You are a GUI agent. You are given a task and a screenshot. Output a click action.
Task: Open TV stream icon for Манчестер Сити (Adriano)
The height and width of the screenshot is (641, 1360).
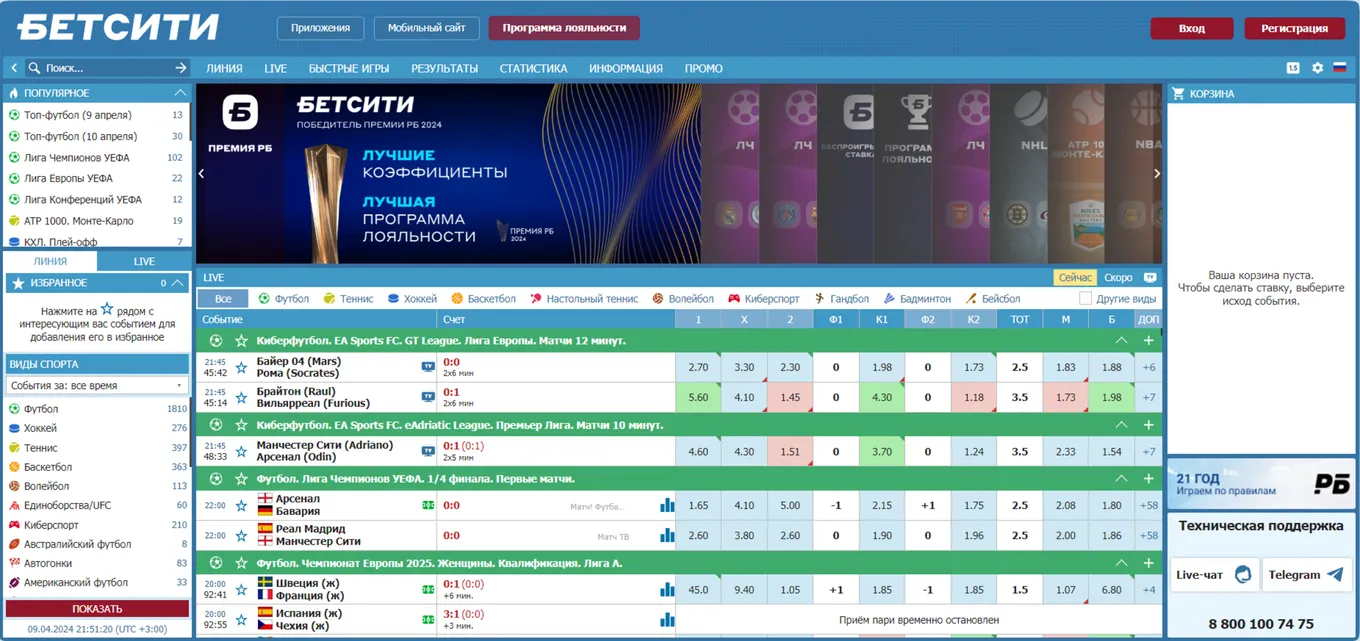(x=428, y=451)
